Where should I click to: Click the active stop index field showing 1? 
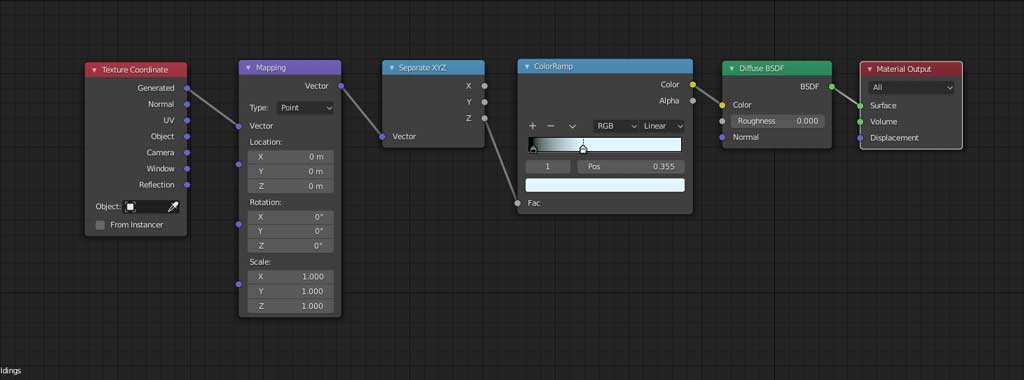click(548, 166)
